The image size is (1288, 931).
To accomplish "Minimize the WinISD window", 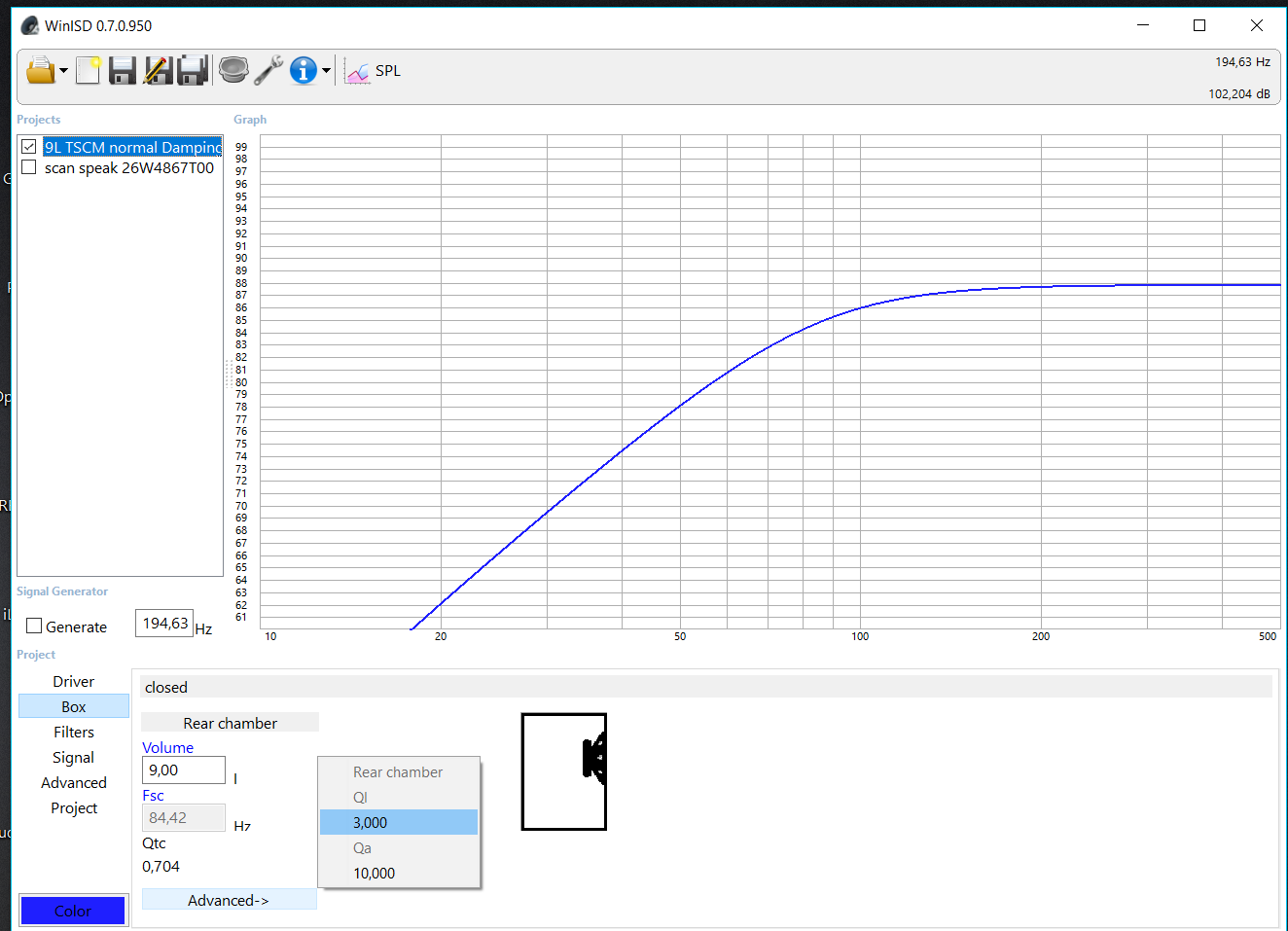I will [x=1143, y=25].
